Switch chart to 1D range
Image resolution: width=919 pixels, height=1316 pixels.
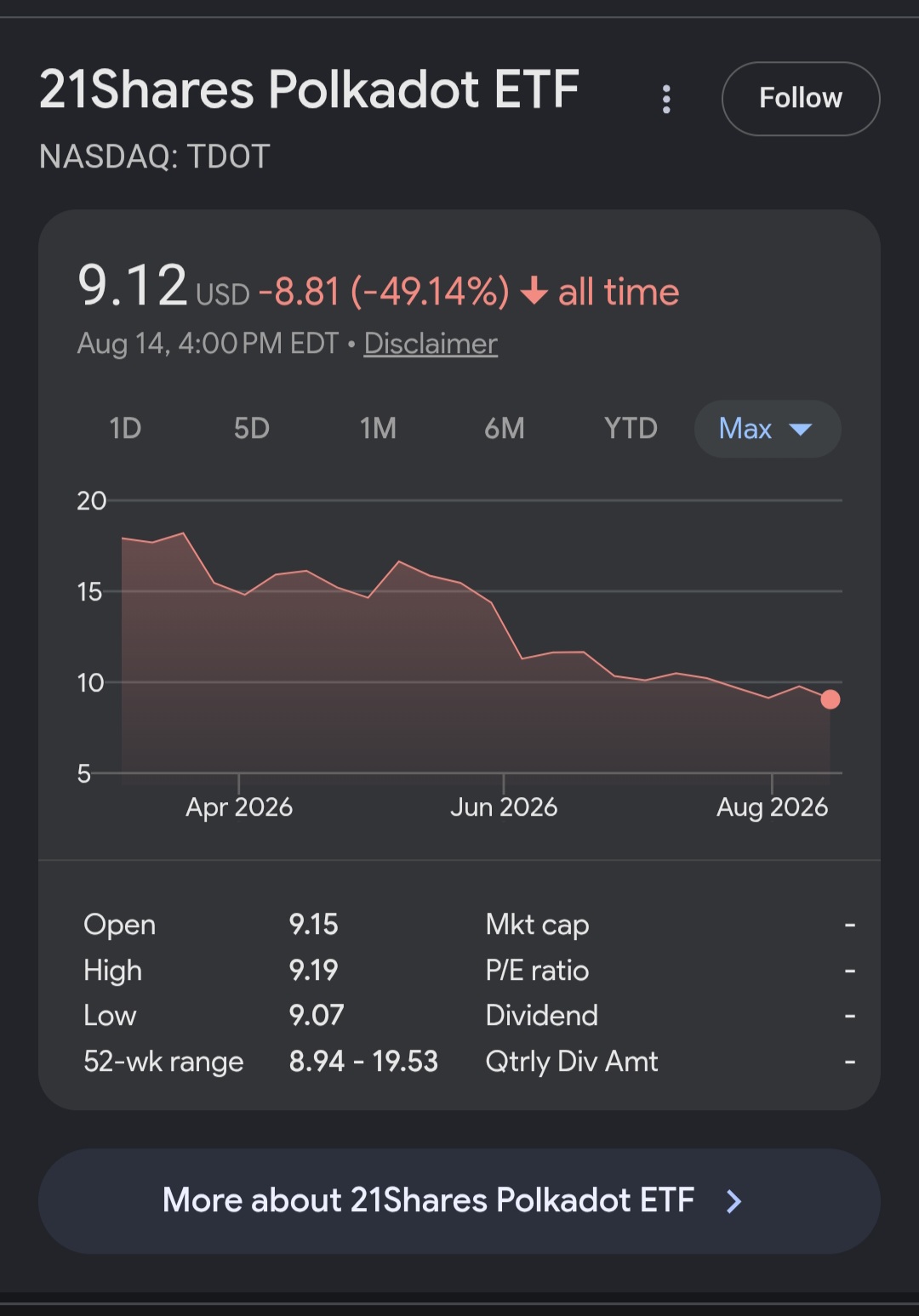coord(125,428)
